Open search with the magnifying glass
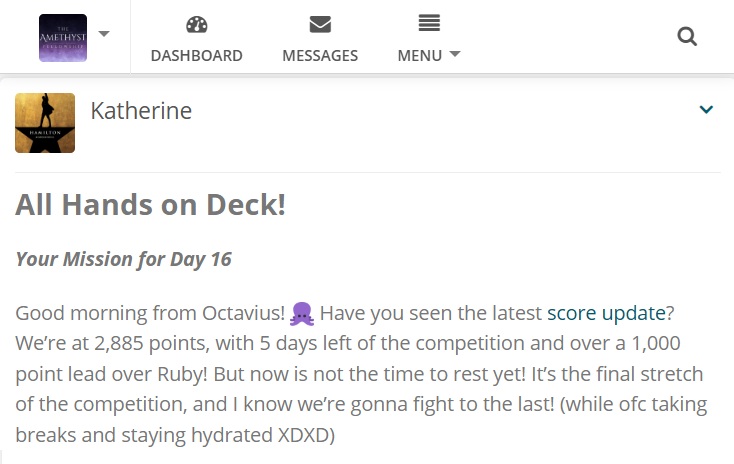This screenshot has width=734, height=464. [x=687, y=37]
